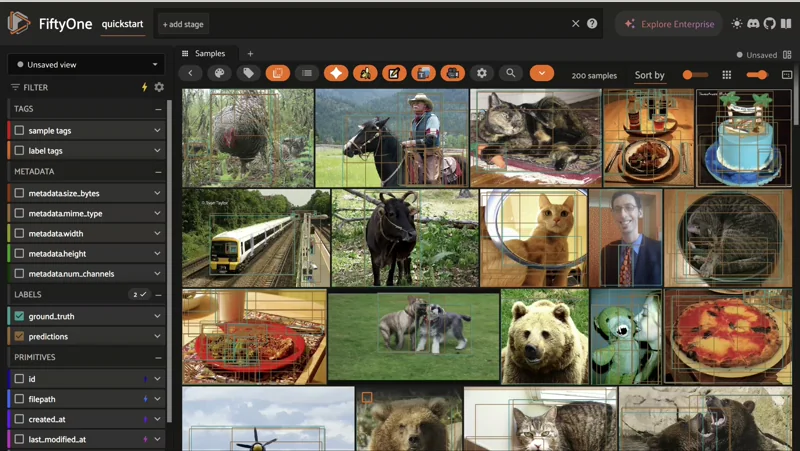
Task: Uncheck the ground_truth label checkbox
Action: click(x=19, y=316)
